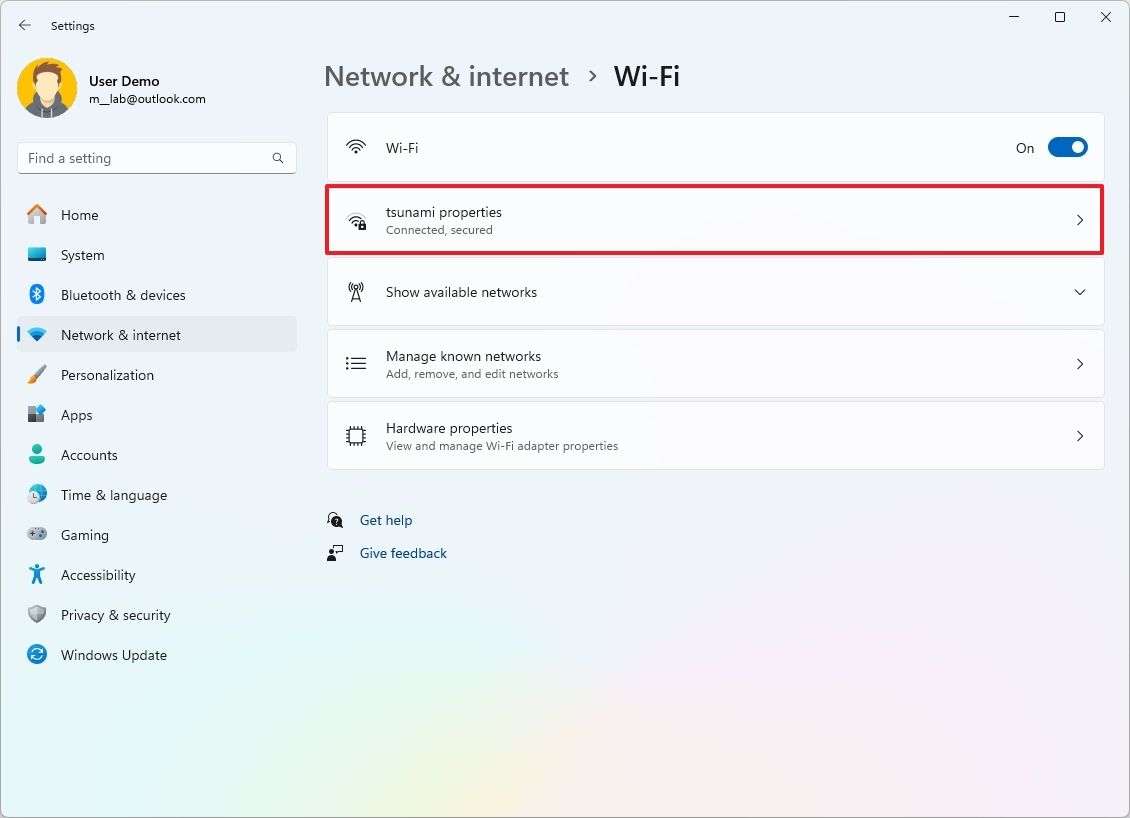Viewport: 1130px width, 818px height.
Task: Click the Hardware properties chip icon
Action: click(356, 435)
